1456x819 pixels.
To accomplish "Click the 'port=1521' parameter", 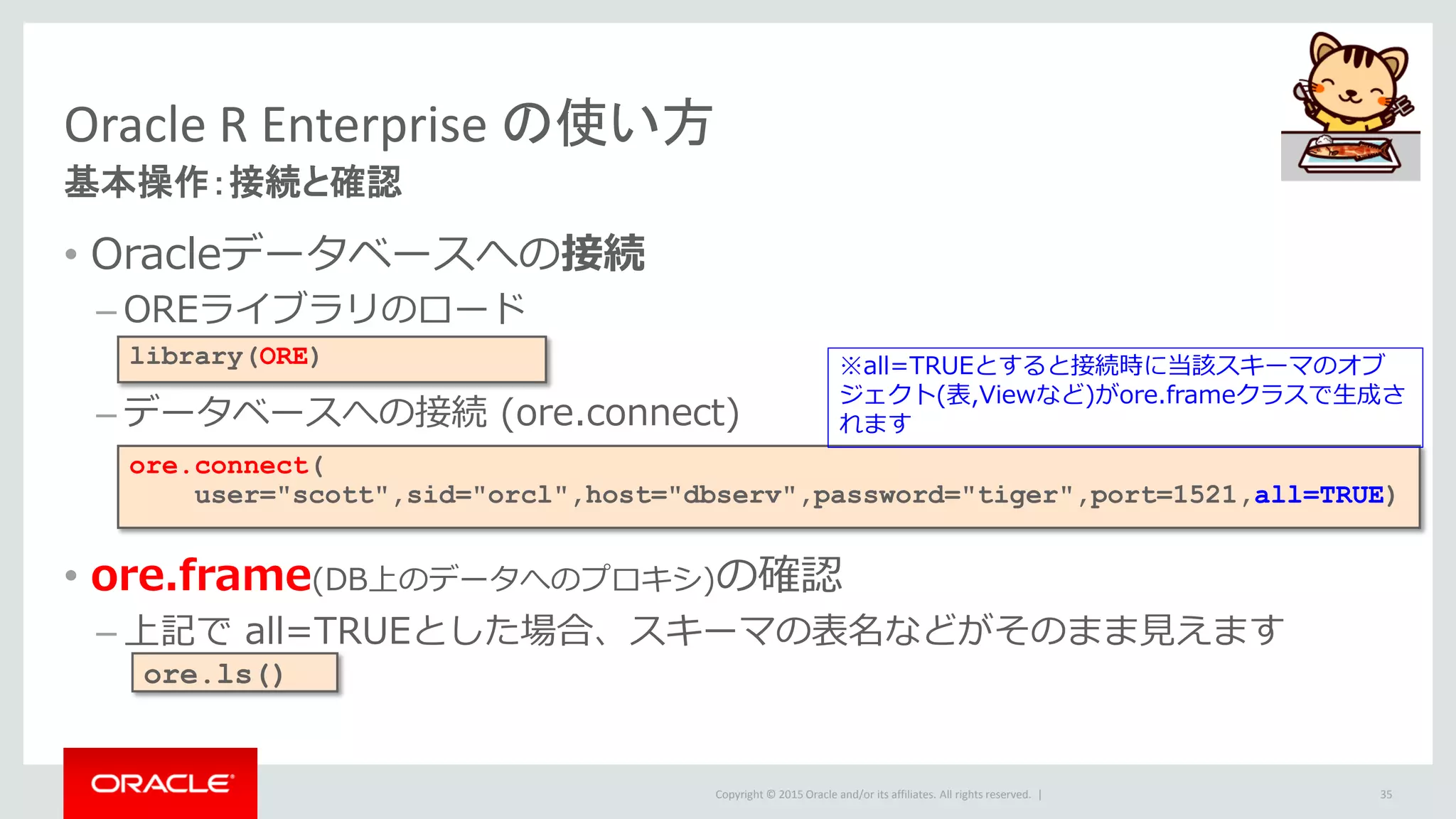I will point(1163,495).
